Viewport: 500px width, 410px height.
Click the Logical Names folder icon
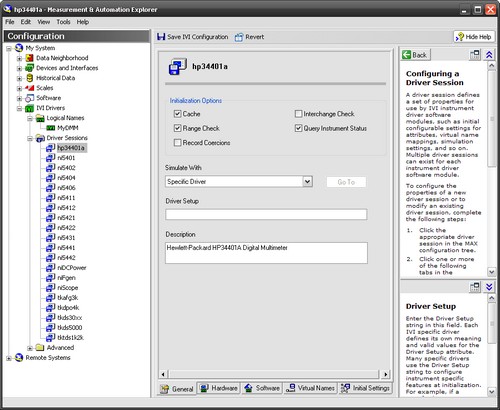click(40, 118)
